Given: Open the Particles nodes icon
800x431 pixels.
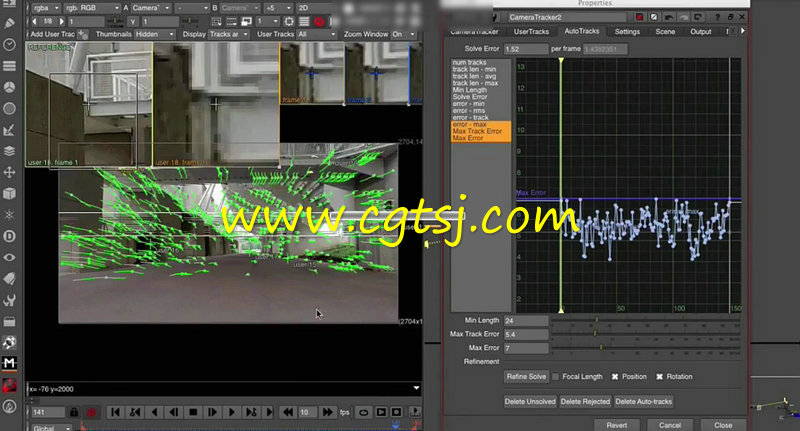Looking at the screenshot, I should point(9,215).
